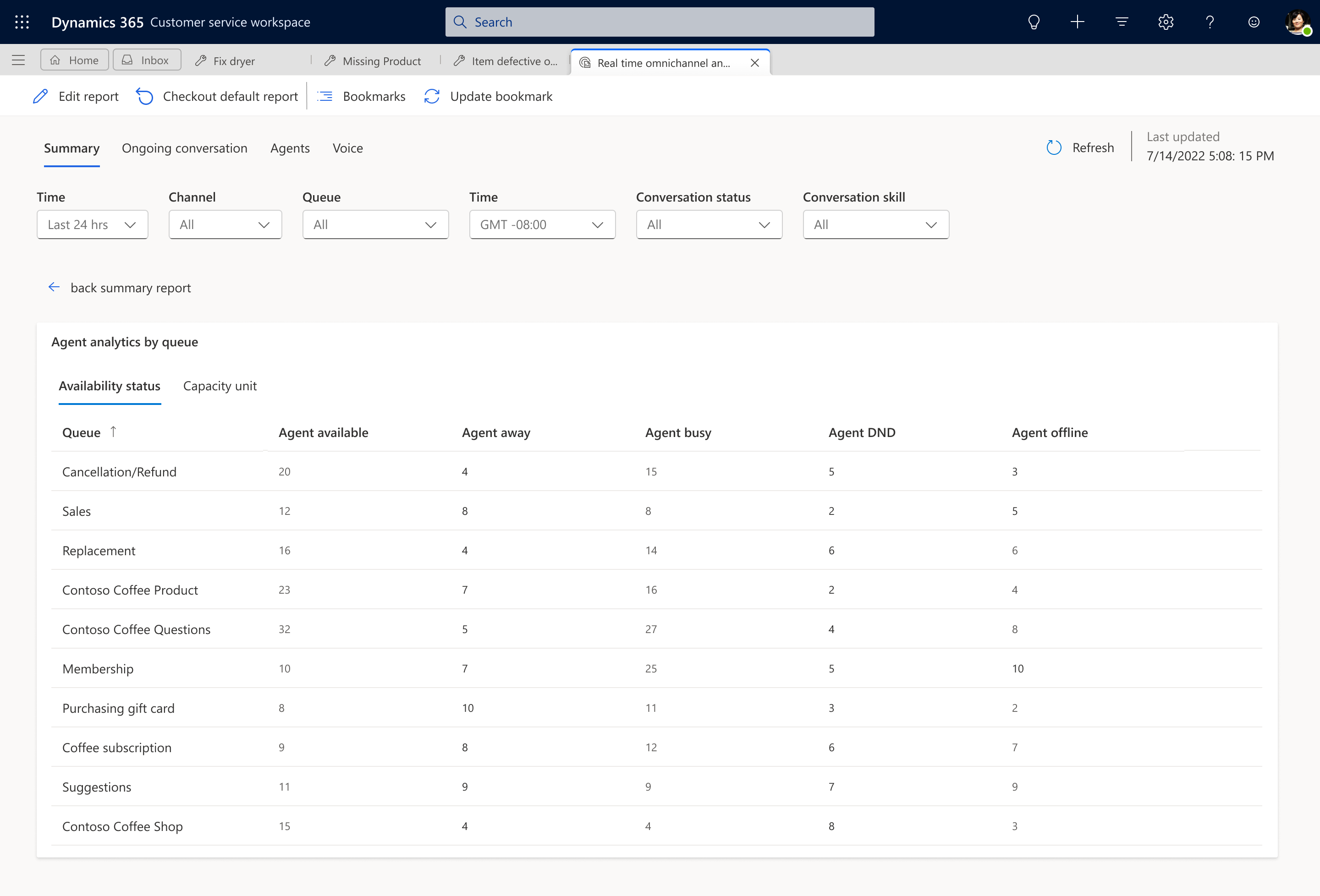
Task: Click the Edit report icon
Action: 40,96
